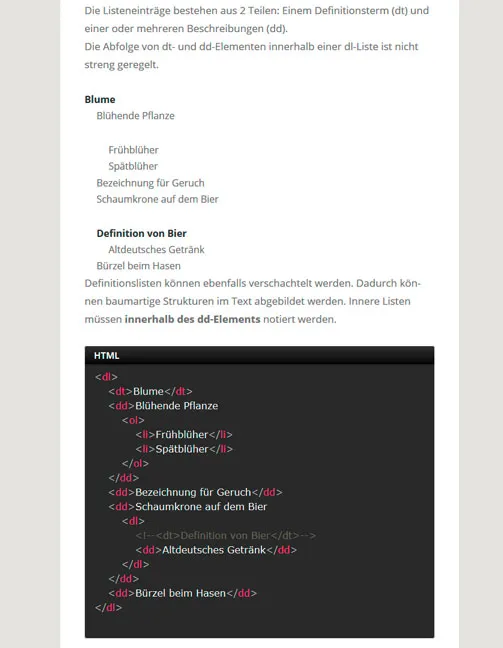Click the code line with dt Blume
Viewport: 503px width, 648px height.
tap(150, 391)
